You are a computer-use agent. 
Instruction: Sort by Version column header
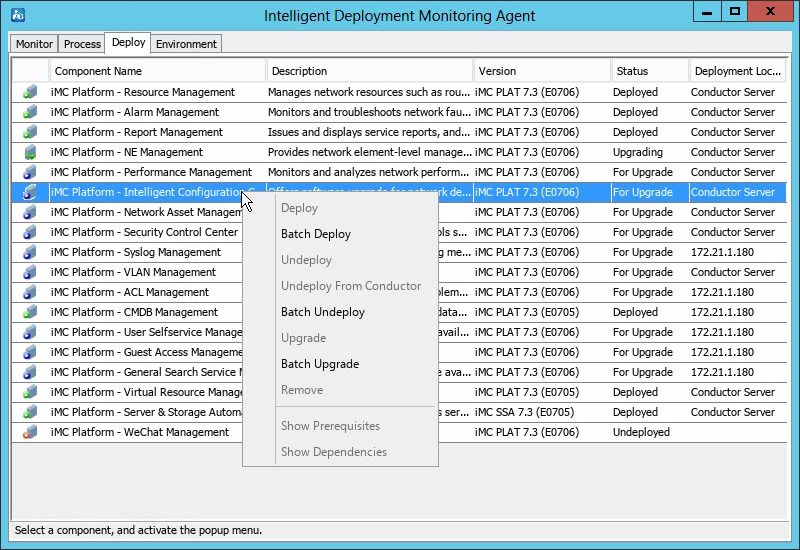[x=542, y=71]
